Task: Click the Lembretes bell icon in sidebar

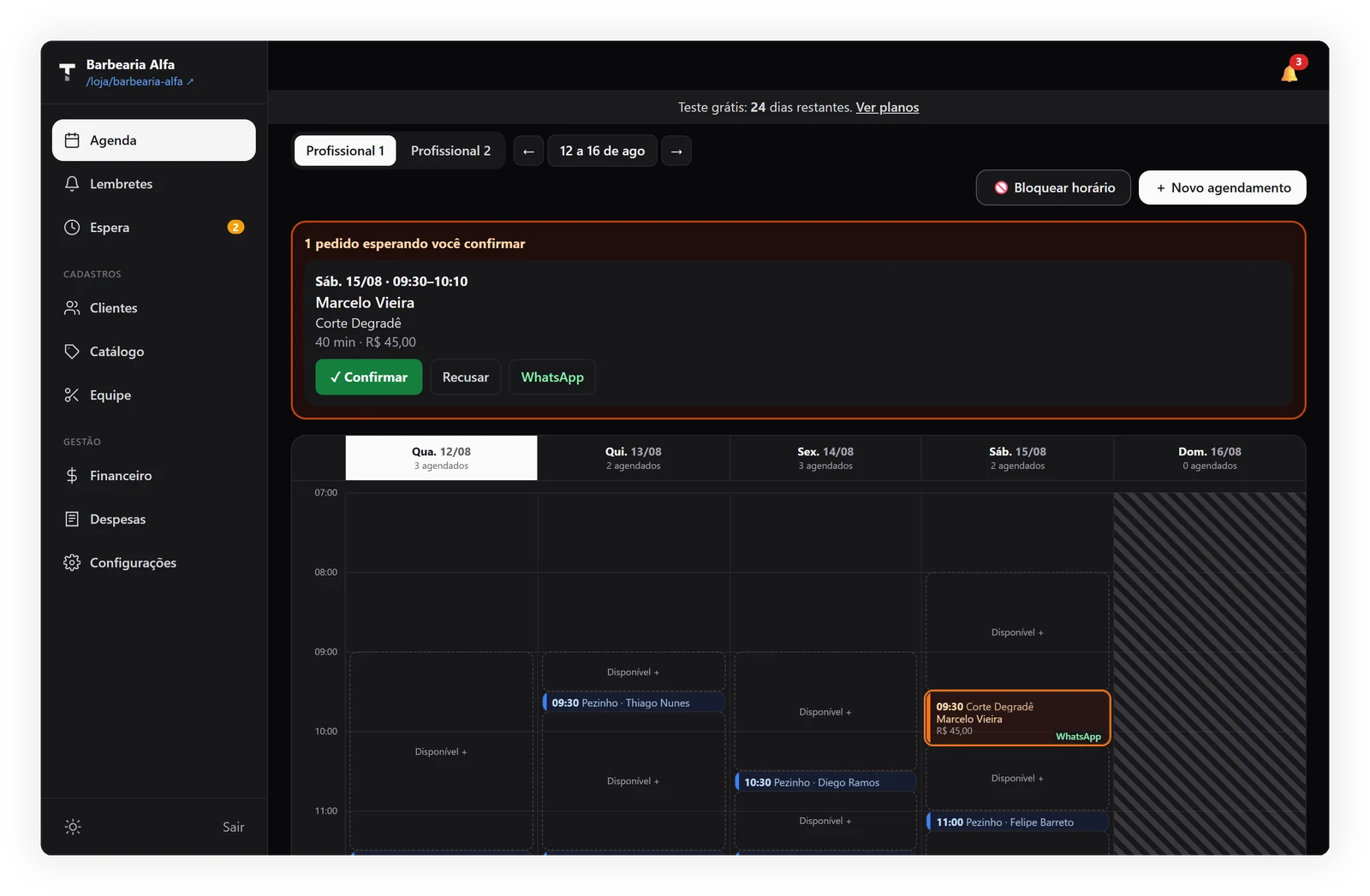Action: [72, 183]
